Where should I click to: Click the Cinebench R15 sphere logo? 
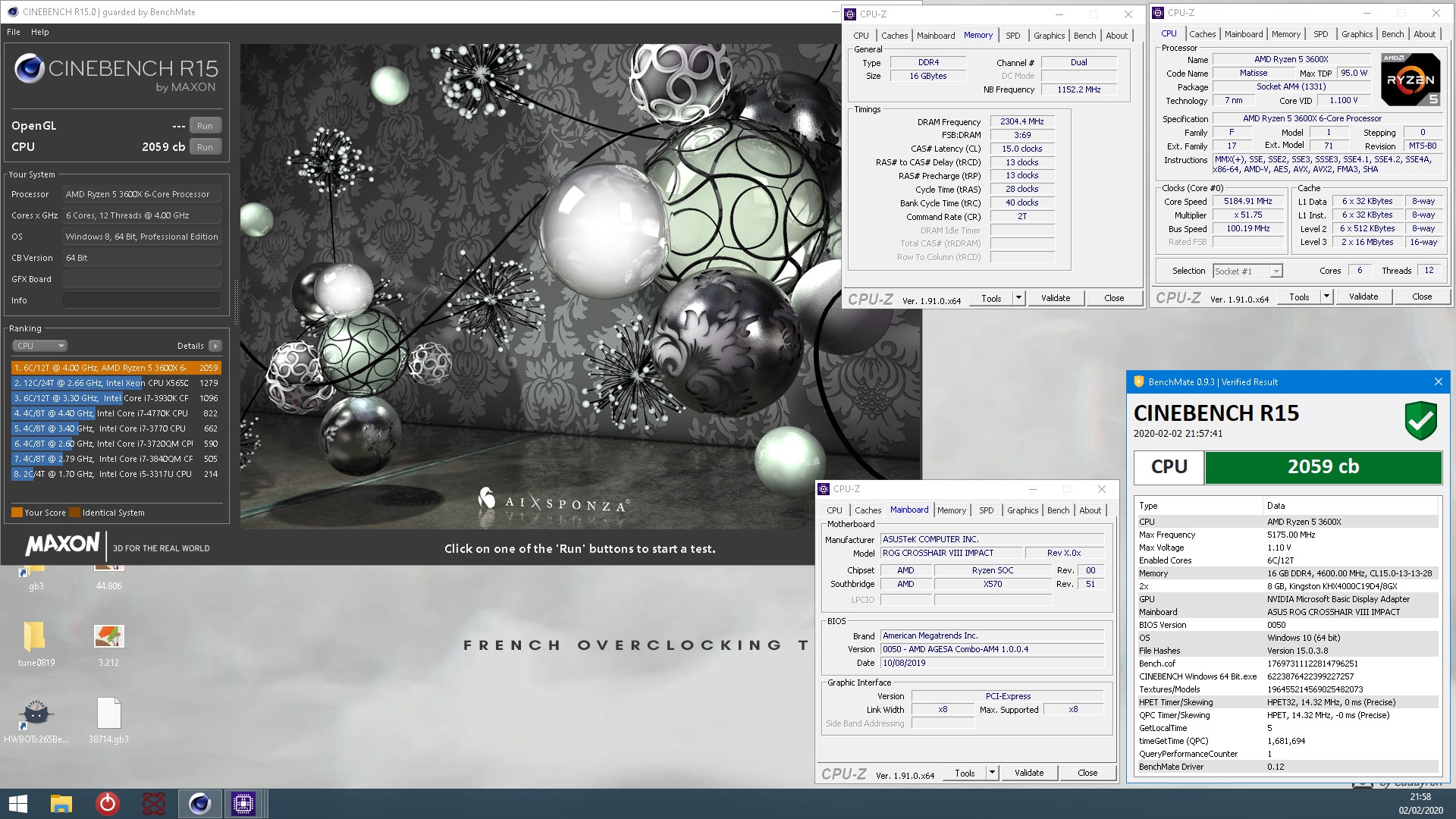coord(29,69)
